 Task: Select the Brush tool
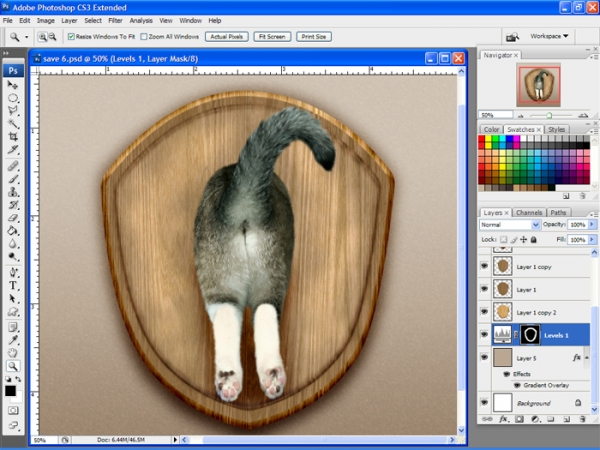point(13,179)
